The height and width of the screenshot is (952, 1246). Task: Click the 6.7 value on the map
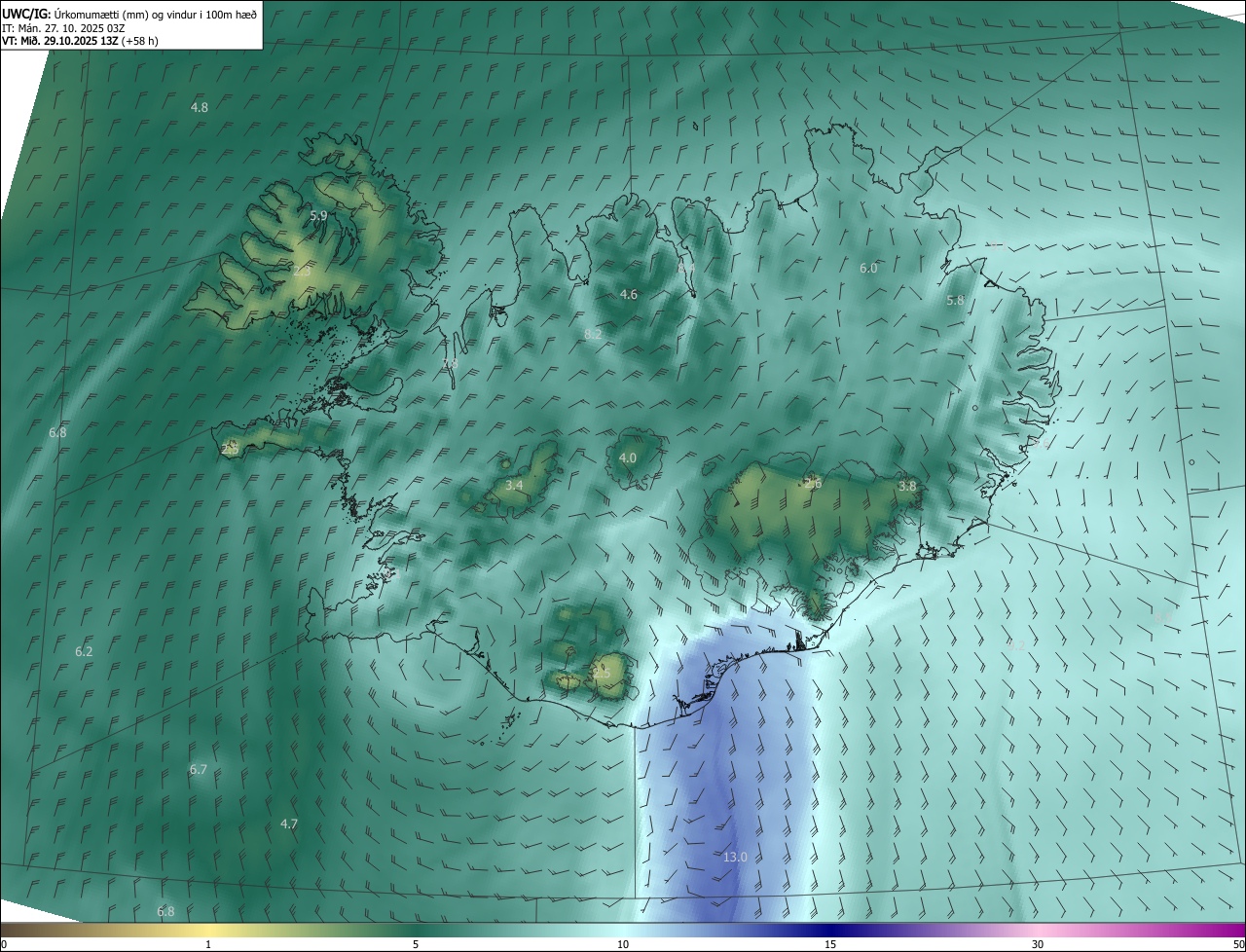click(x=199, y=769)
